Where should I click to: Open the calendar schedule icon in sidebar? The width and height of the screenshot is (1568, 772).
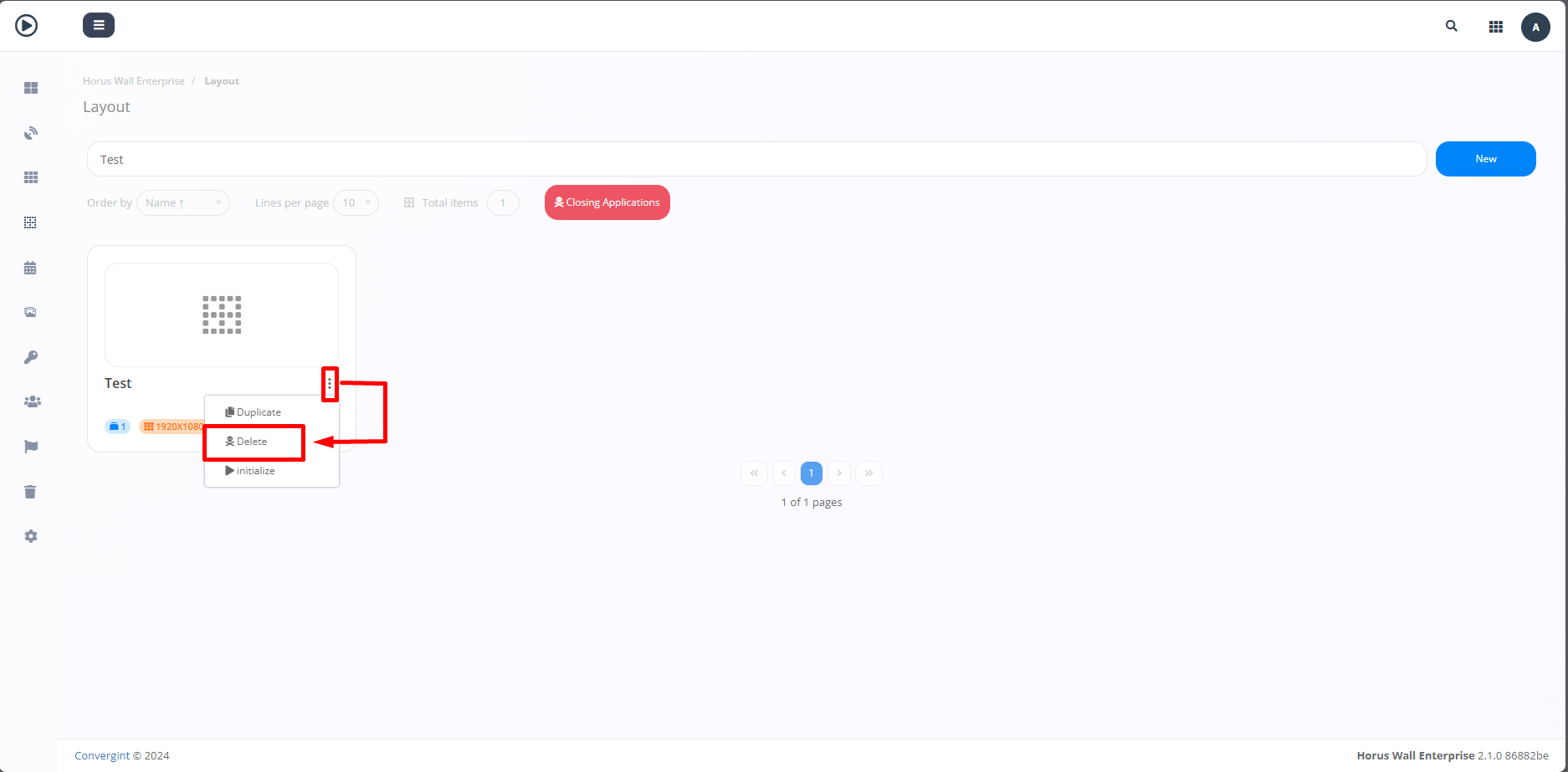[31, 268]
